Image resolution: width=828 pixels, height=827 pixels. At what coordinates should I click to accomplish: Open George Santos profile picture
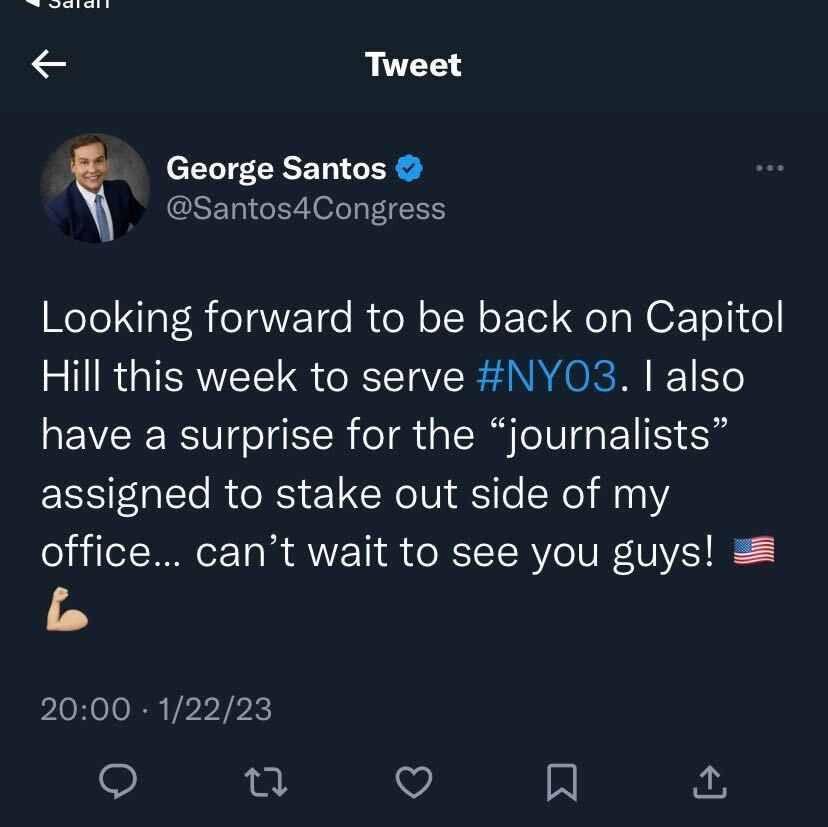point(95,188)
